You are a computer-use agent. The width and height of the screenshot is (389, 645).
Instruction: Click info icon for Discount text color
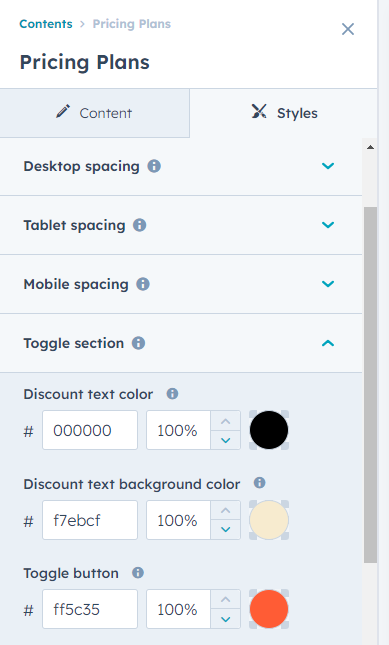(172, 394)
